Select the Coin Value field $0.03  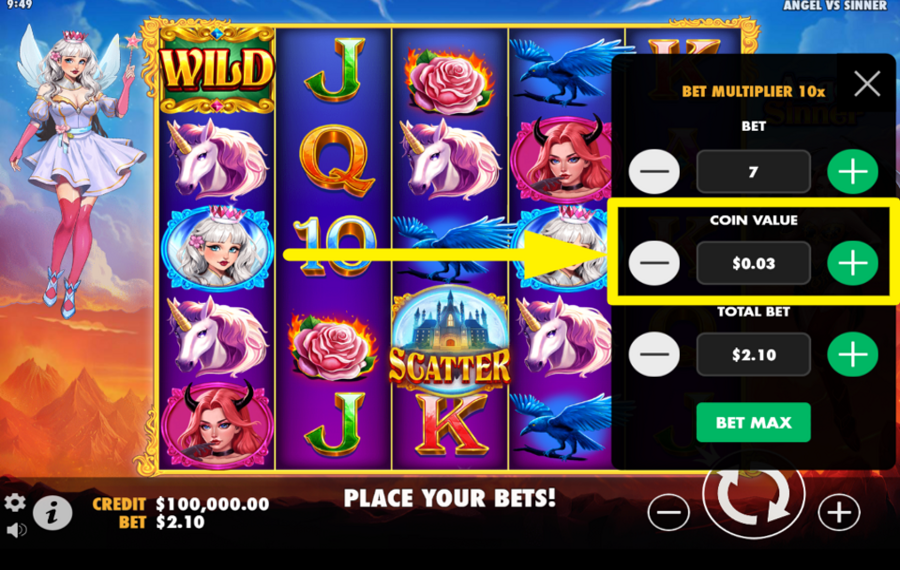[x=753, y=263]
